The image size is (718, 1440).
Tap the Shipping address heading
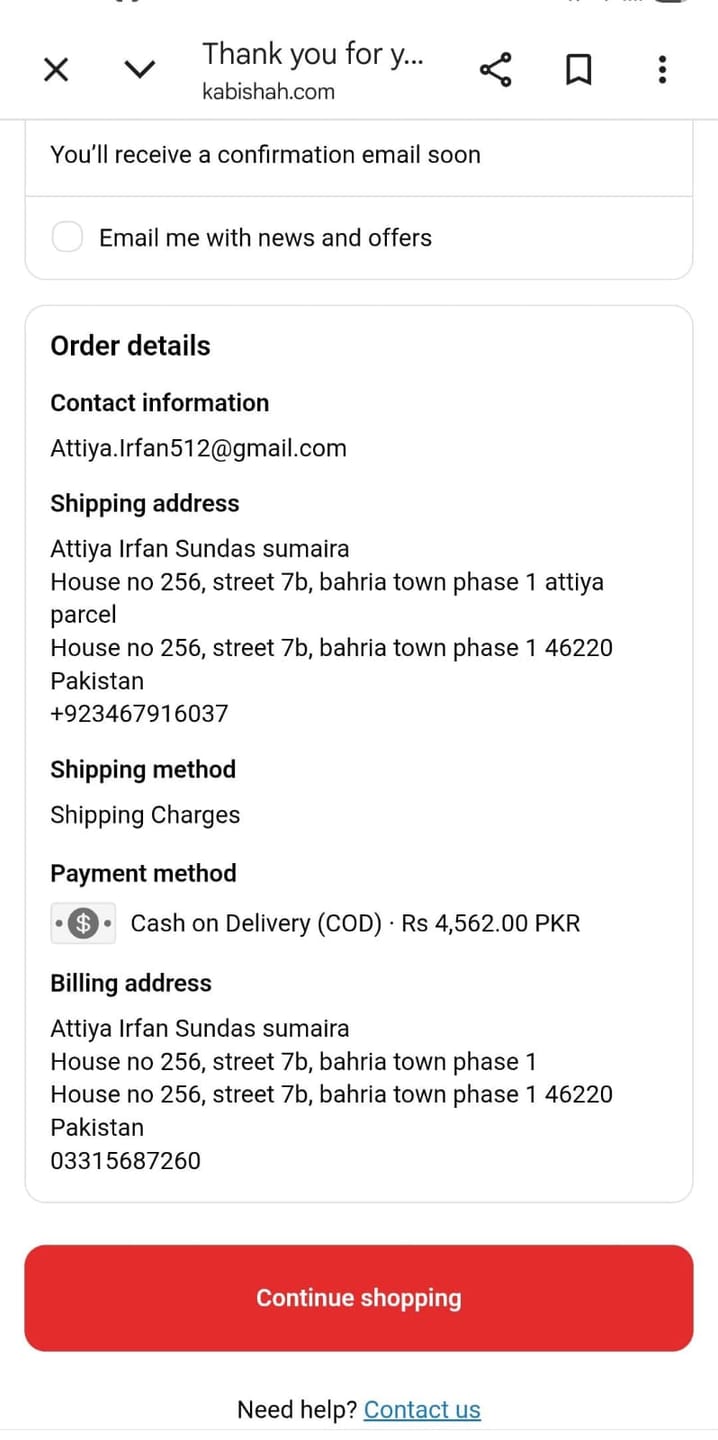tap(145, 503)
